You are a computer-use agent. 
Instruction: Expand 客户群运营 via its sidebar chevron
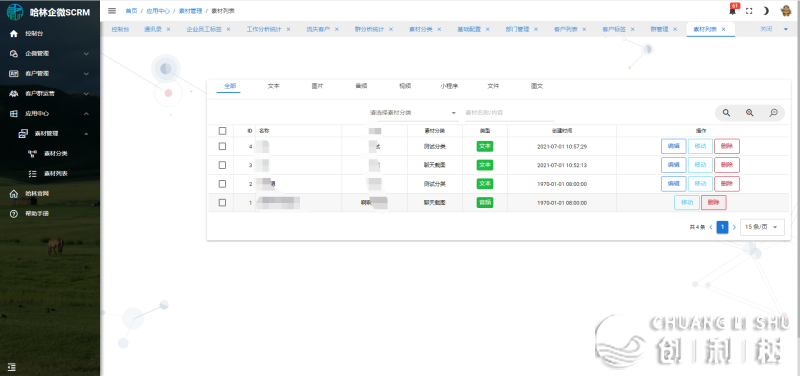point(86,94)
